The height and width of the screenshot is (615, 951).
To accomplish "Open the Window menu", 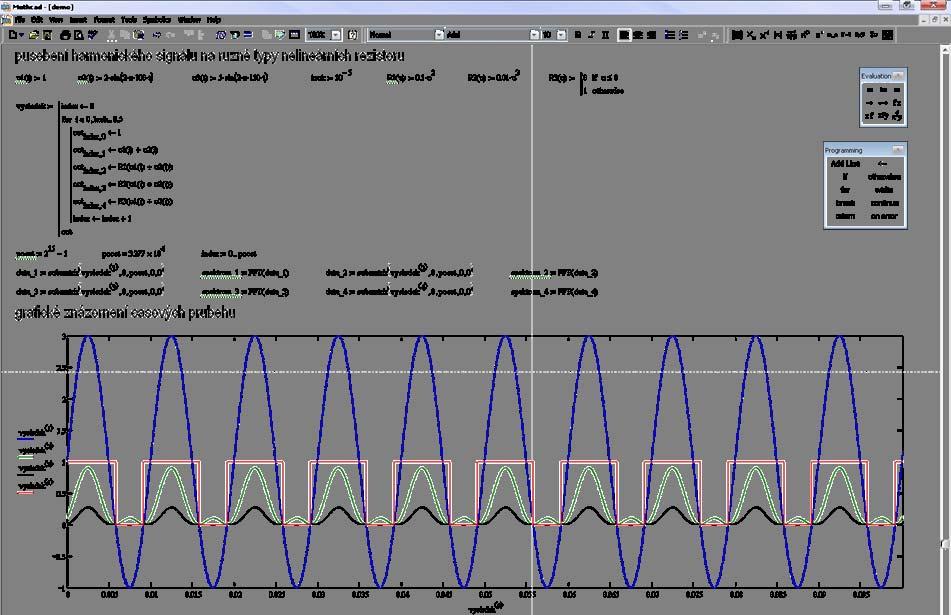I will [189, 20].
